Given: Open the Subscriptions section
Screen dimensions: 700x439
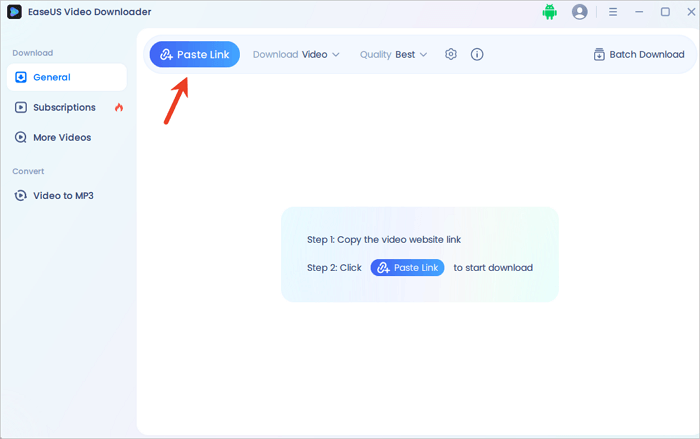Looking at the screenshot, I should pyautogui.click(x=64, y=107).
